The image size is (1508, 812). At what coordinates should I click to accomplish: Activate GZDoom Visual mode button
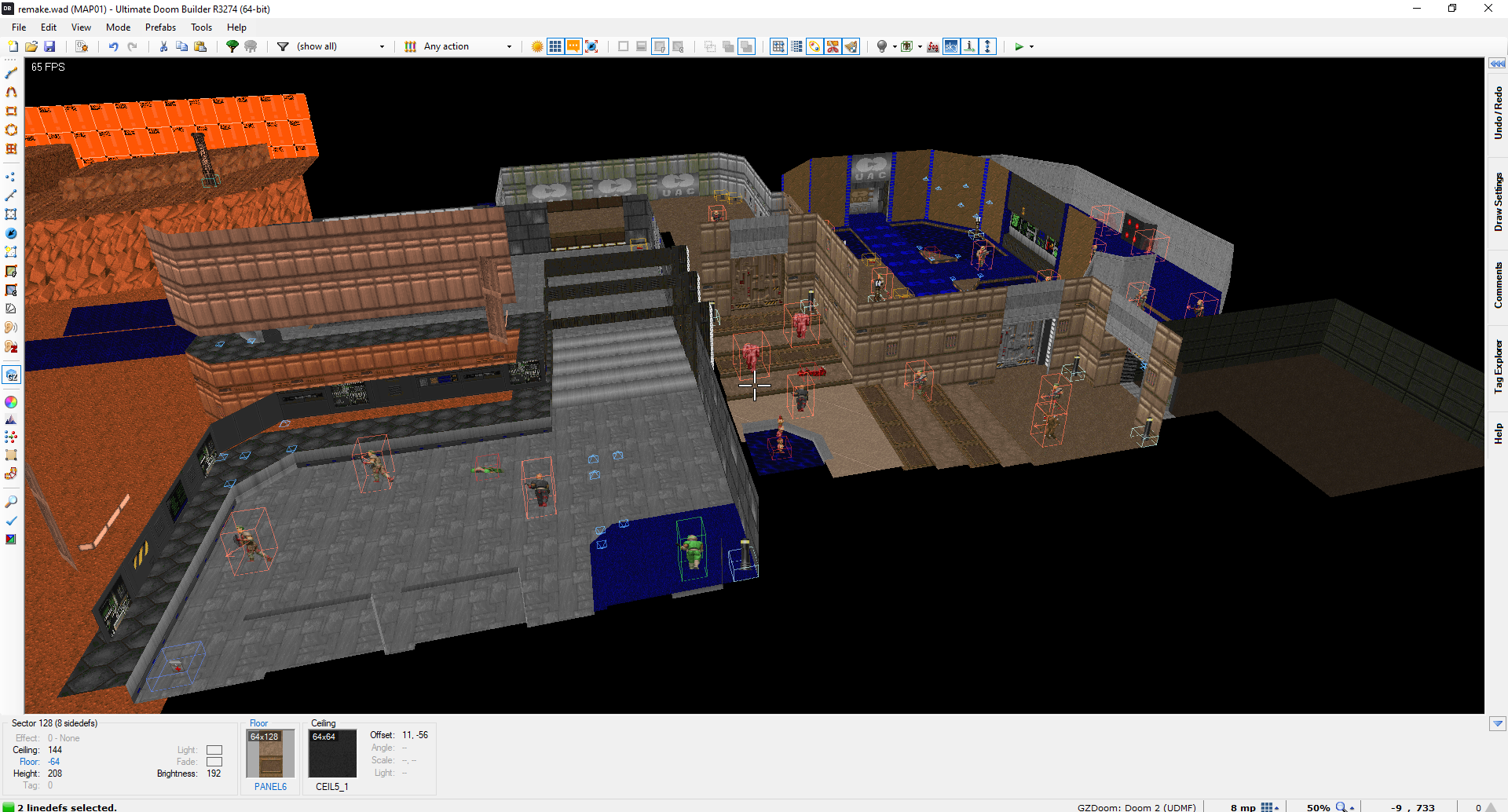11,375
